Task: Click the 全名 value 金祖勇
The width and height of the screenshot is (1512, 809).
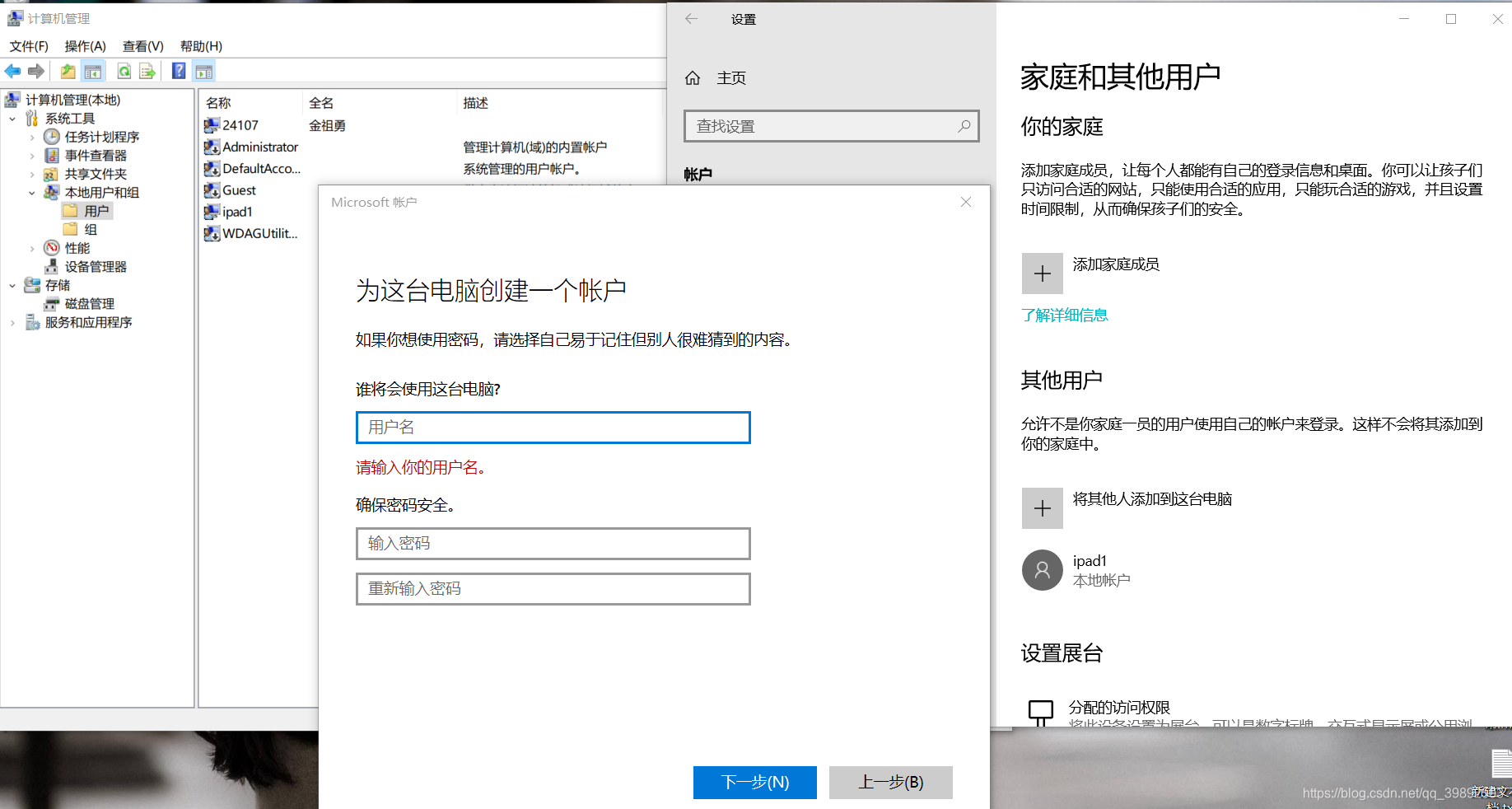Action: 327,125
